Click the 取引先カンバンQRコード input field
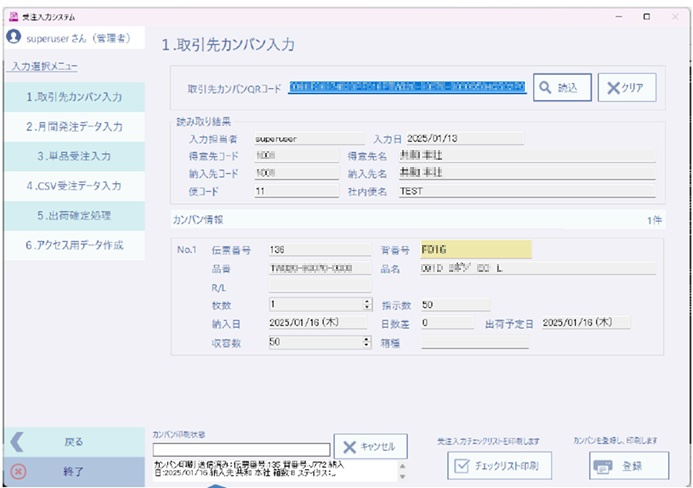This screenshot has height=488, width=693. tap(407, 87)
